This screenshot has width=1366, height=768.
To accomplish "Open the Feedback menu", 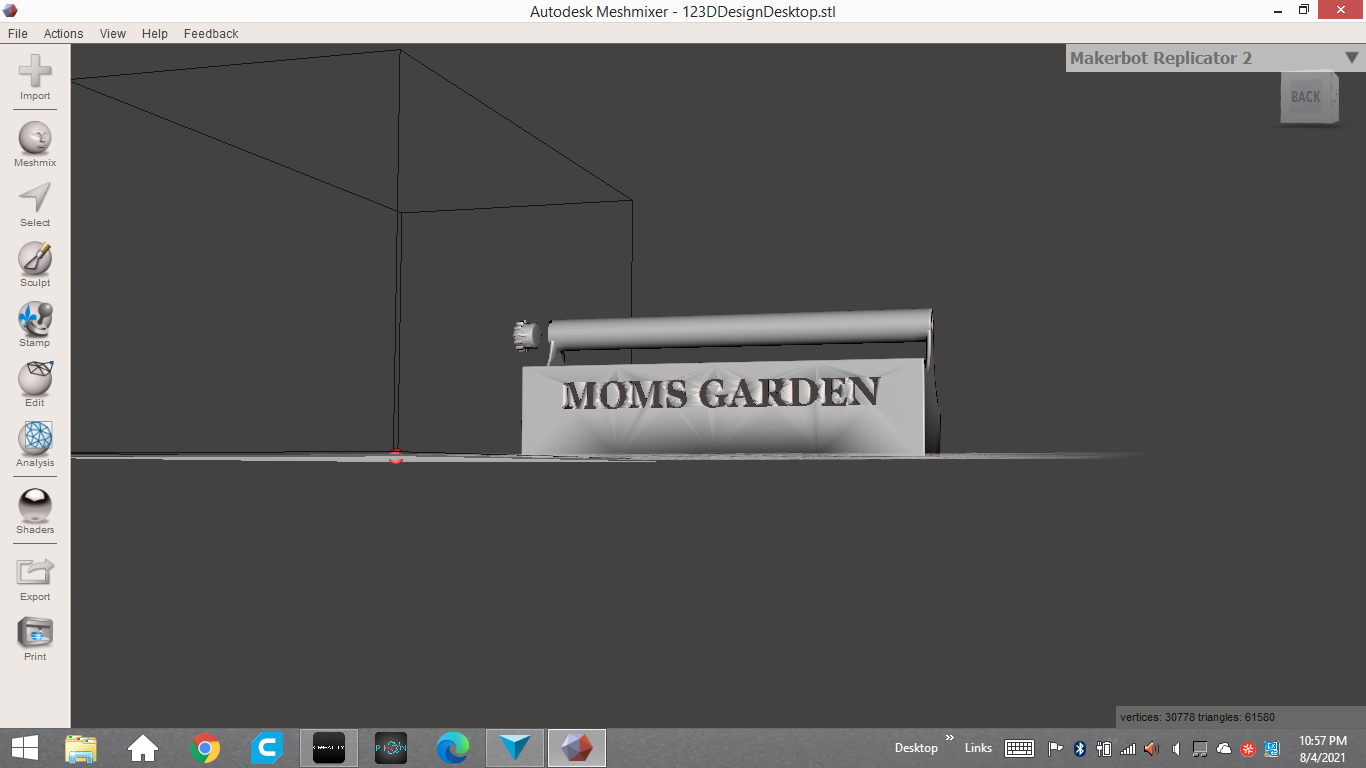I will pos(211,34).
